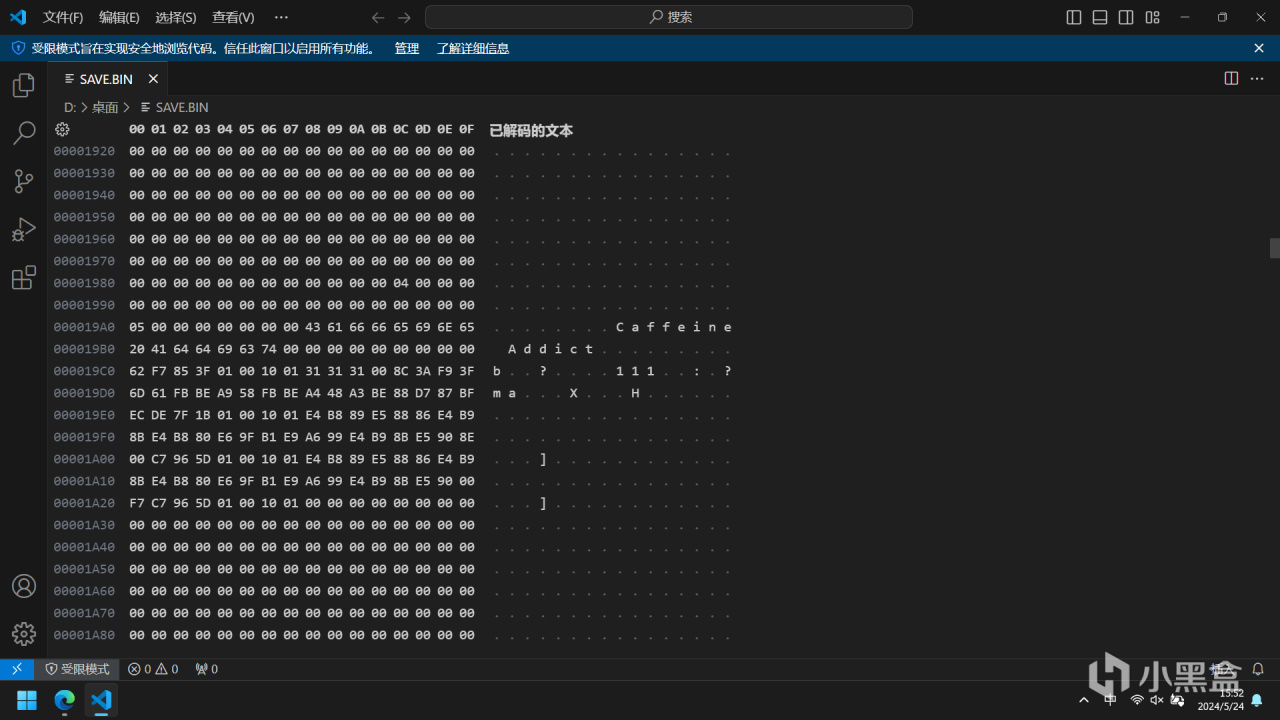1280x720 pixels.
Task: Close the SAVE.BIN editor tab
Action: click(x=153, y=79)
